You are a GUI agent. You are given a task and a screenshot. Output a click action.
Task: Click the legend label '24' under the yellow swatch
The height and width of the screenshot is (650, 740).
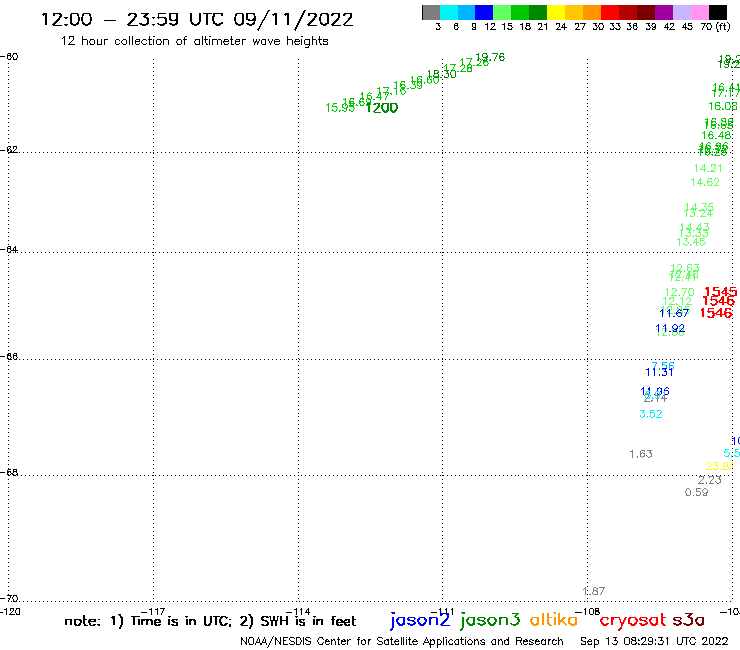click(561, 27)
